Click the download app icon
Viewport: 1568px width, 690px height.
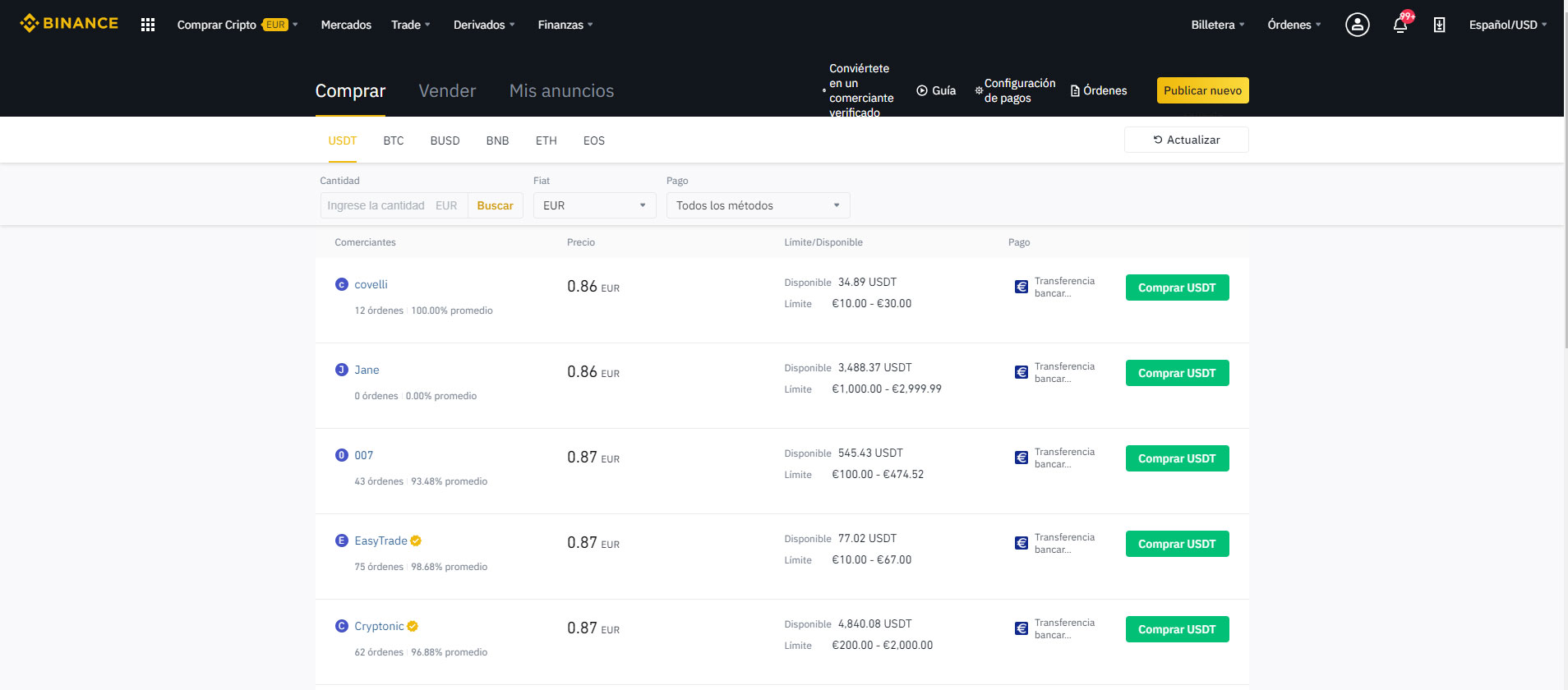click(x=1439, y=25)
